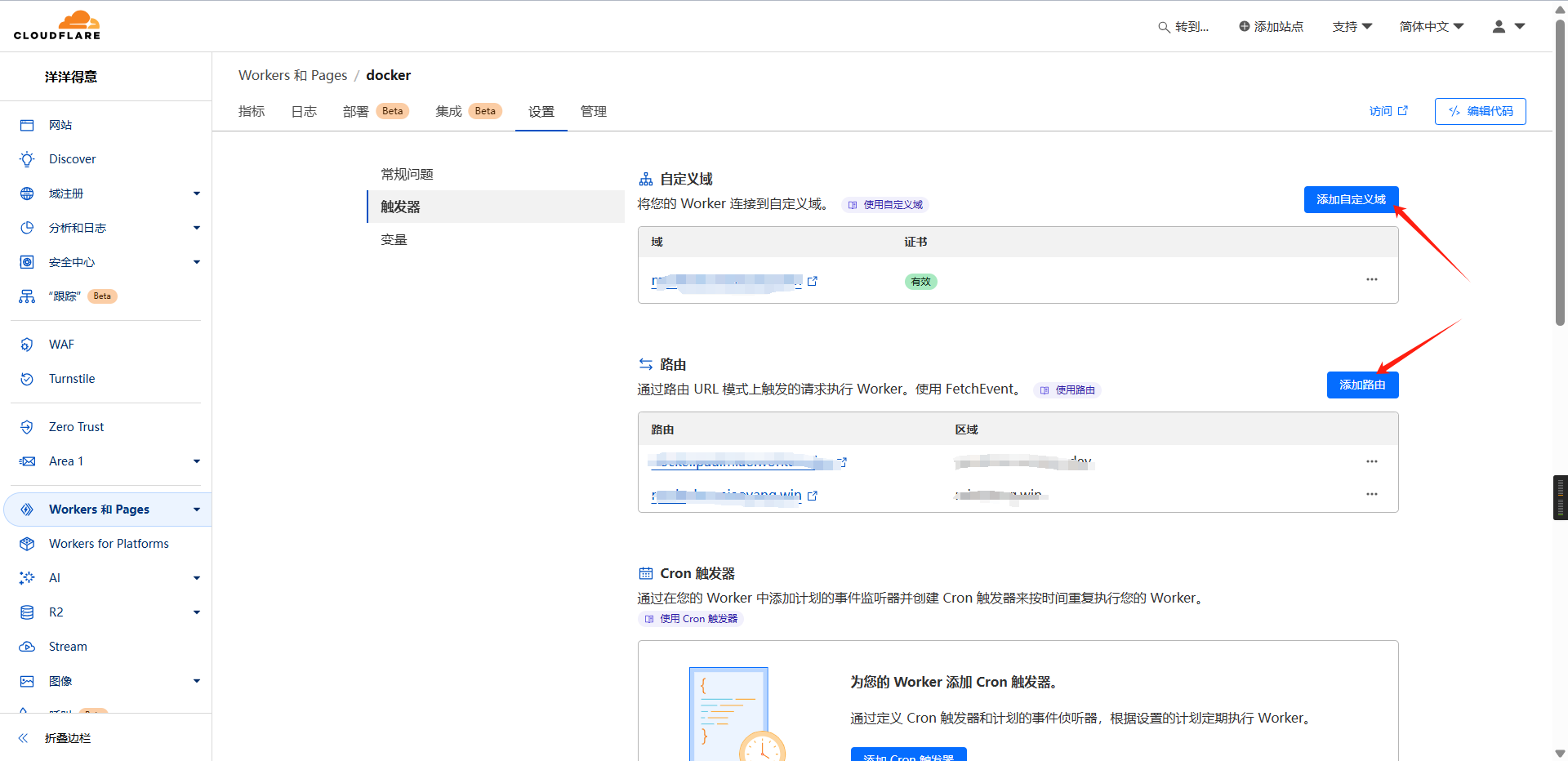Expand the 图像 submenu arrow
Viewport: 1568px width, 761px height.
[197, 681]
